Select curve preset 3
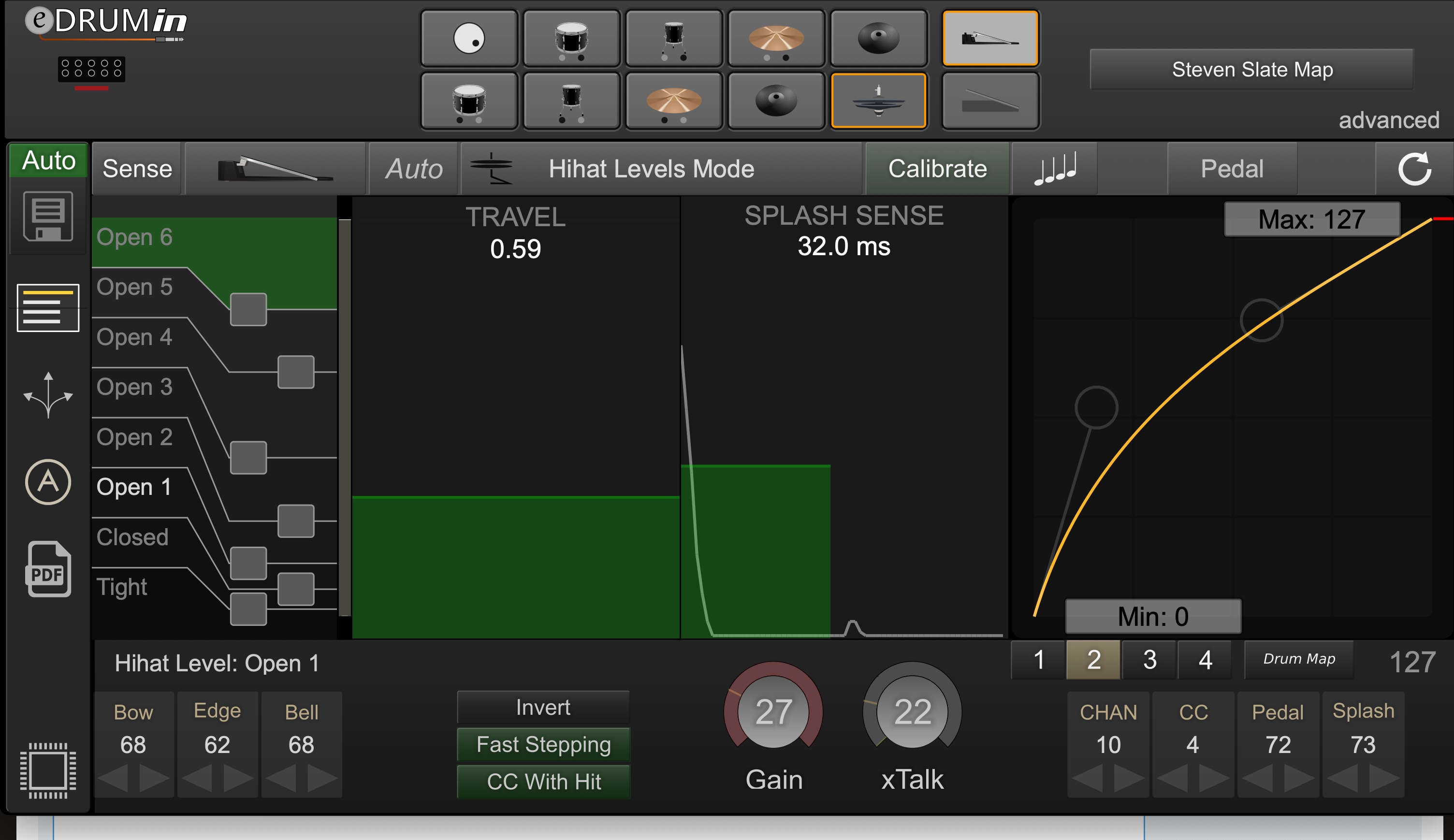 pyautogui.click(x=1149, y=659)
